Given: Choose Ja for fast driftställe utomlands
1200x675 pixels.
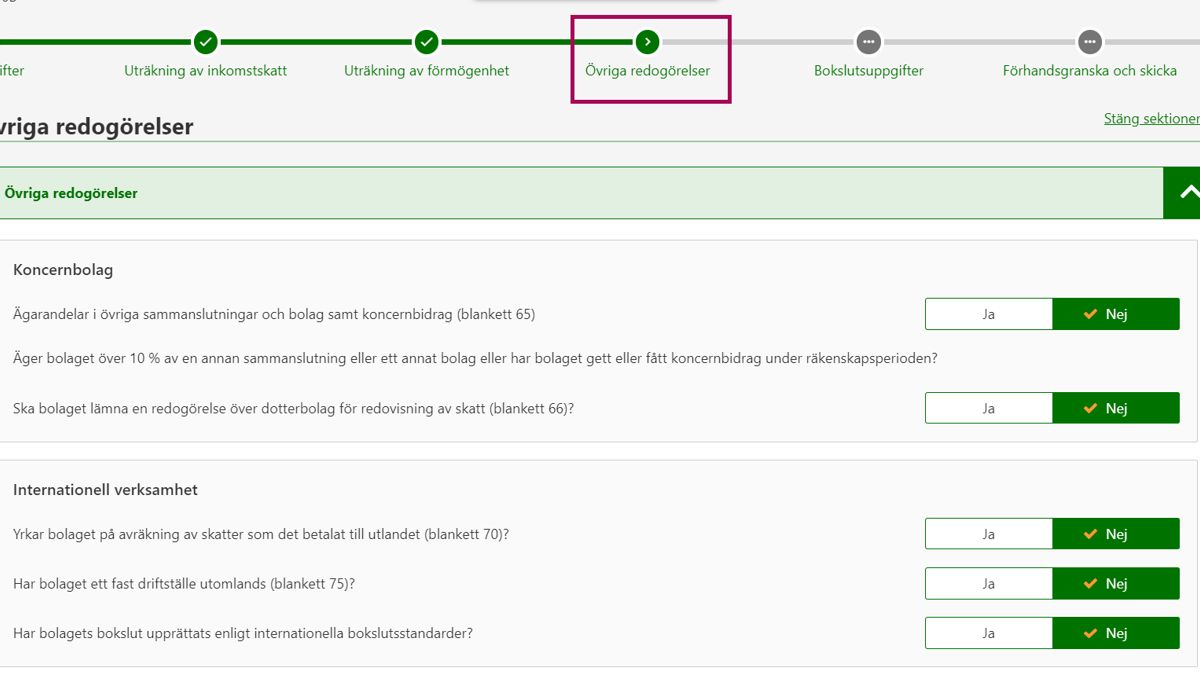Looking at the screenshot, I should 988,584.
